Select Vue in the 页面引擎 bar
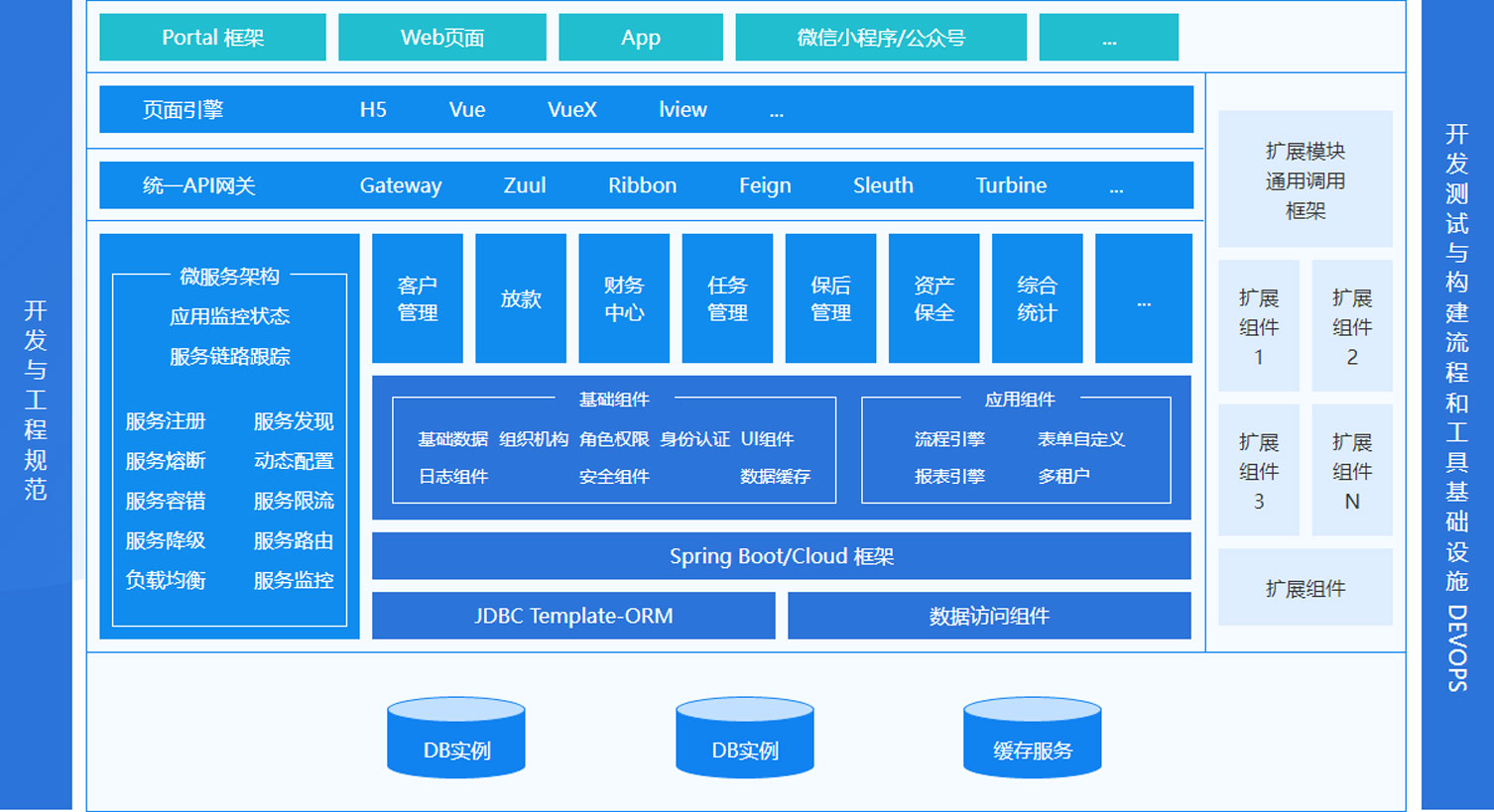Image resolution: width=1494 pixels, height=812 pixels. coord(467,110)
